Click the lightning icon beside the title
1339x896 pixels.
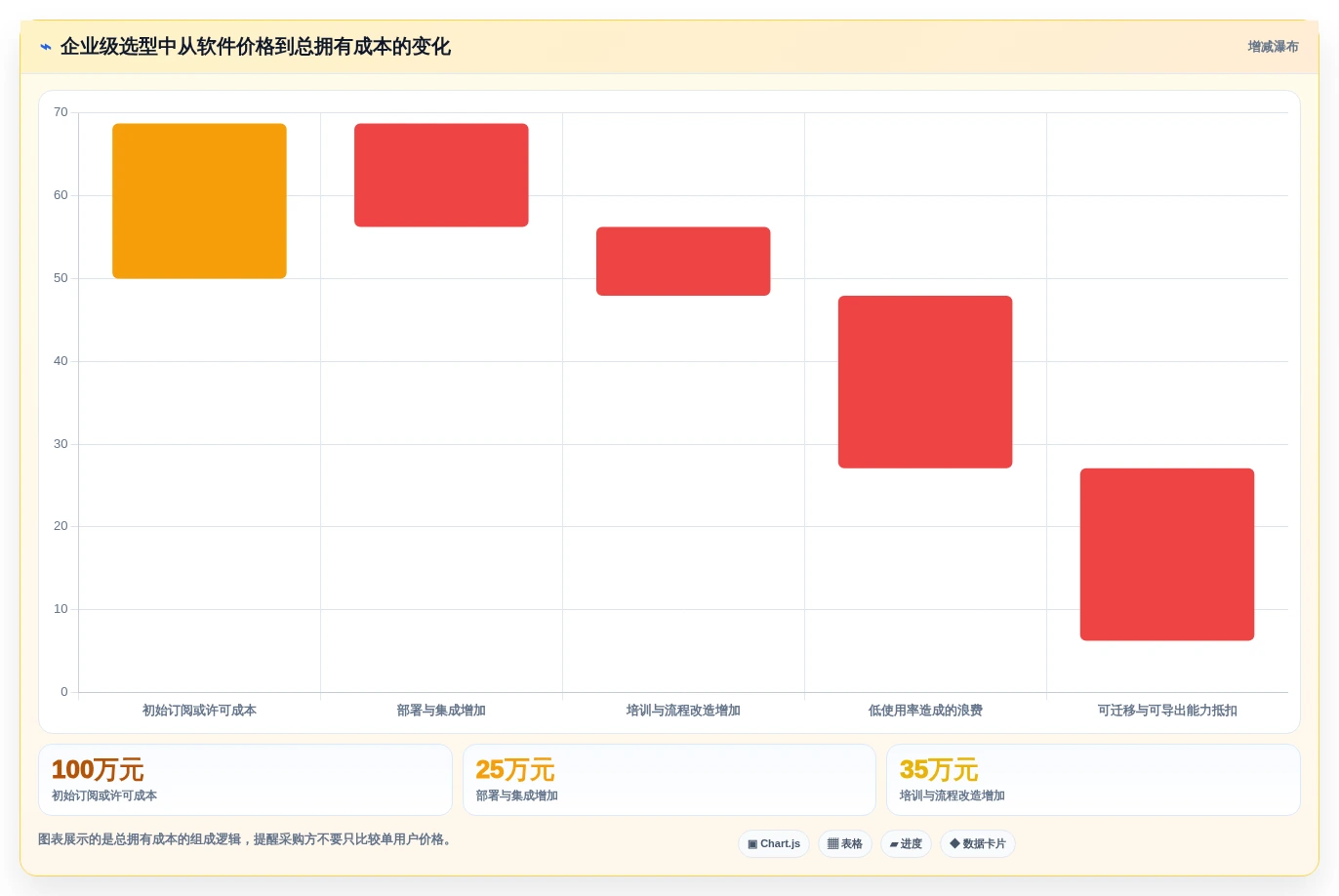pos(45,47)
